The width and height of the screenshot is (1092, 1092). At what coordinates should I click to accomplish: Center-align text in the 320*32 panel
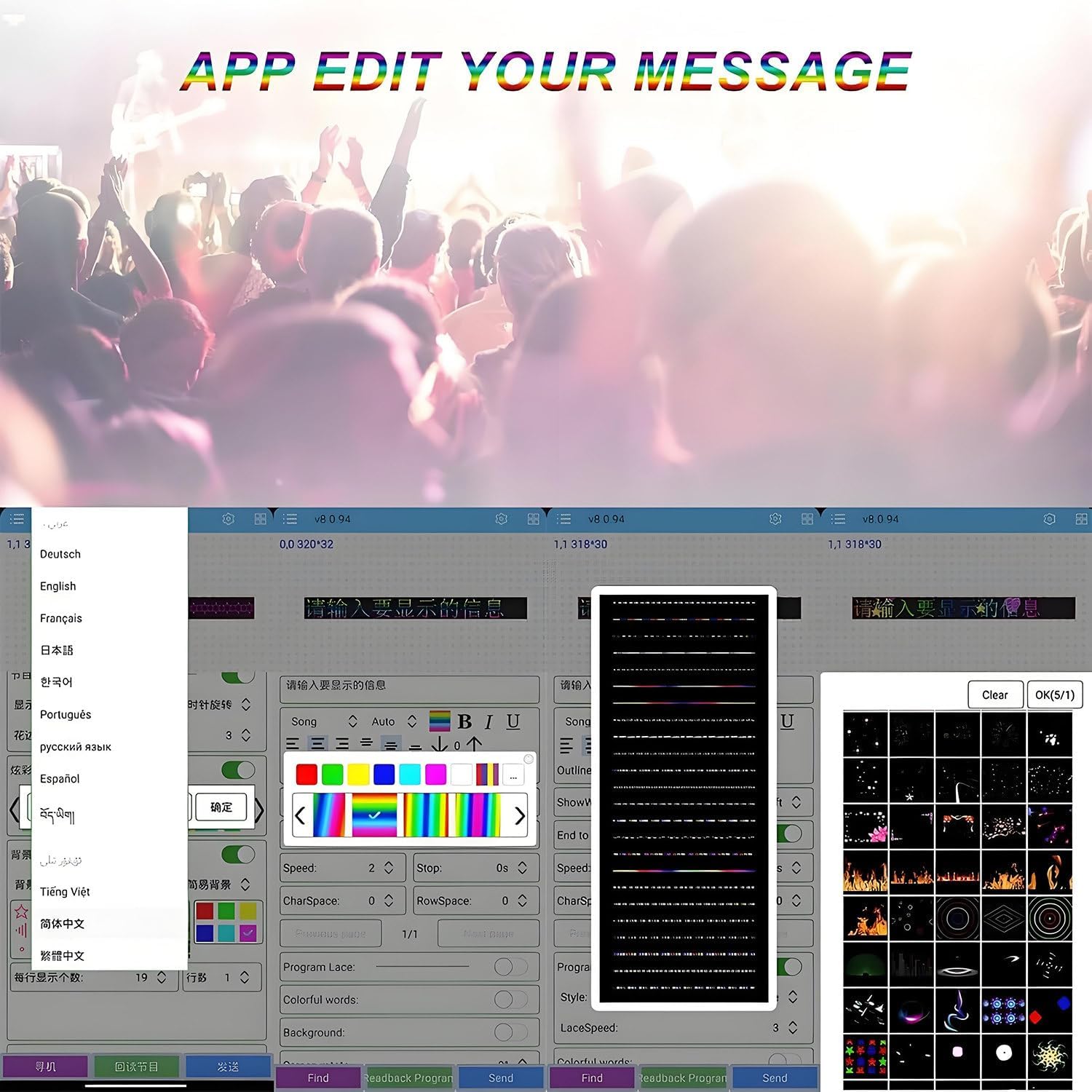pyautogui.click(x=317, y=744)
